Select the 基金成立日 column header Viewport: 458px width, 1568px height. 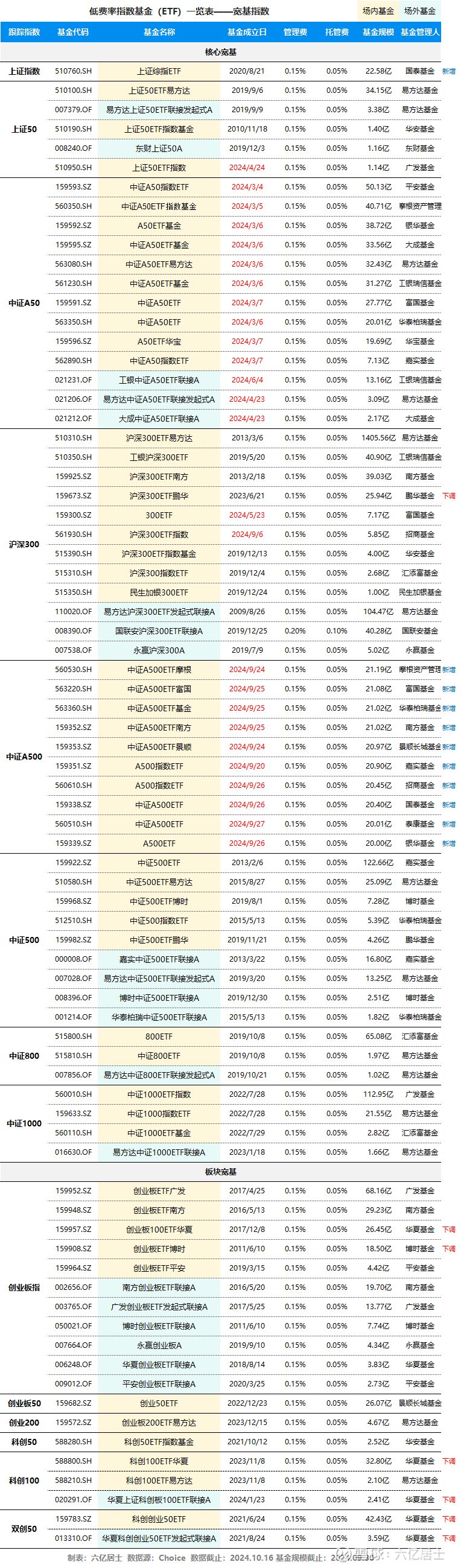[x=247, y=32]
